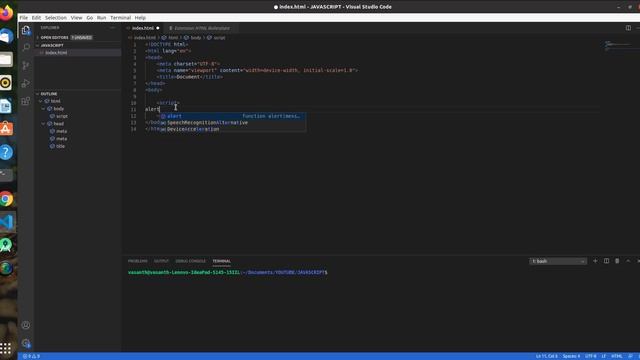The width and height of the screenshot is (640, 360).
Task: Open Terminal from the dock
Action: click(6, 176)
